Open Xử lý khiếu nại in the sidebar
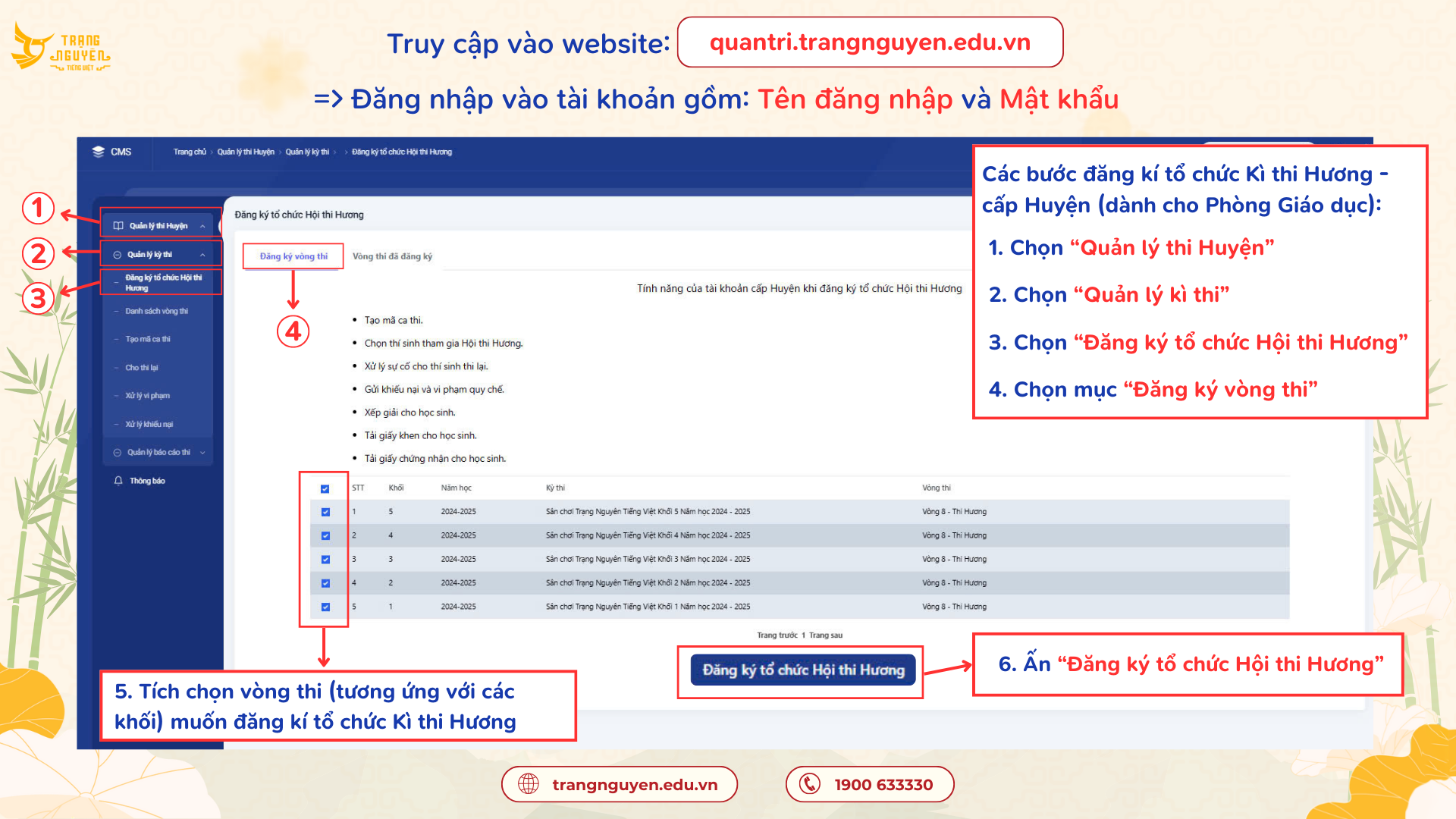The height and width of the screenshot is (819, 1456). pyautogui.click(x=149, y=424)
